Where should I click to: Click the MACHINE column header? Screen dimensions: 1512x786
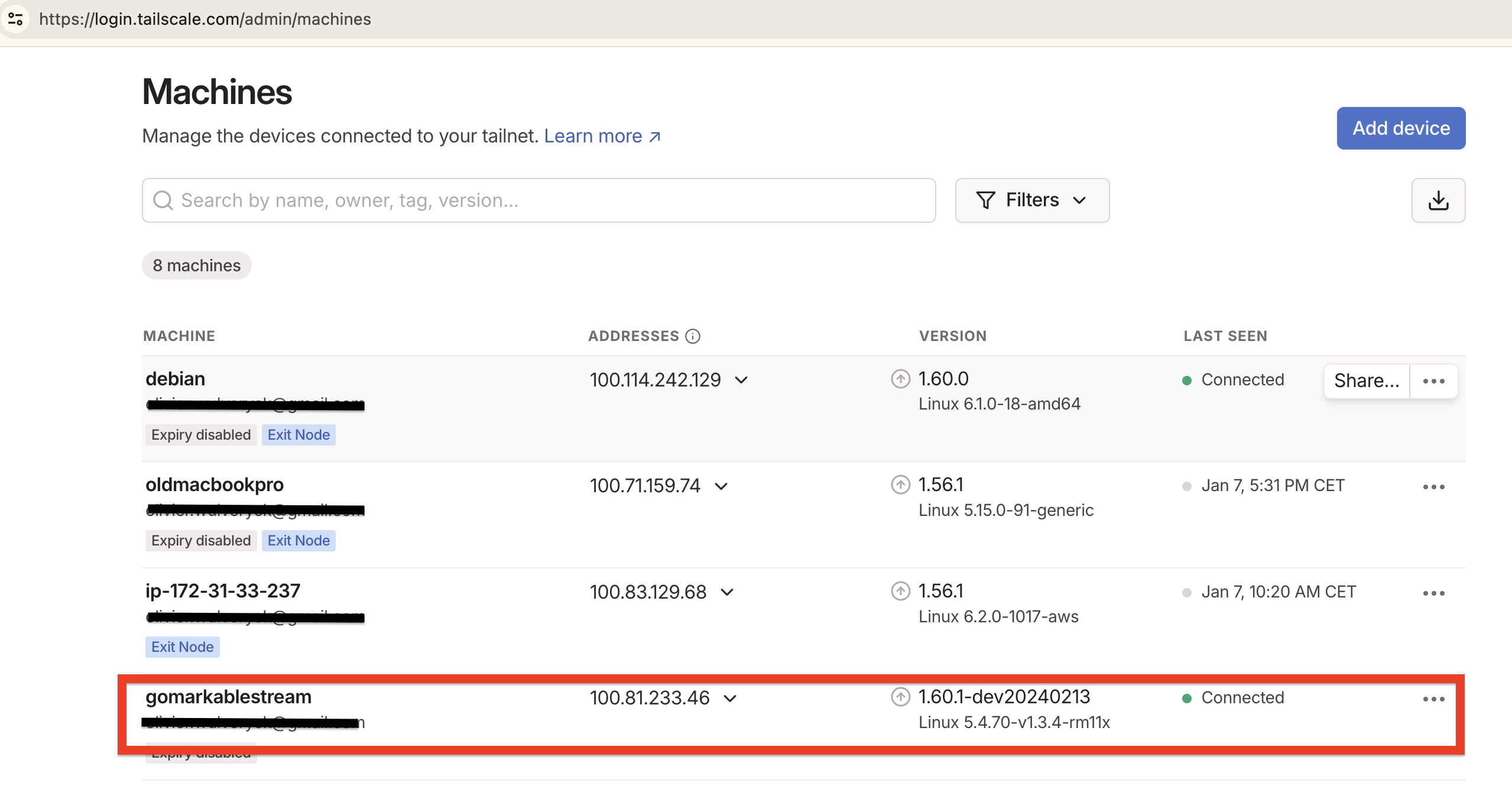tap(179, 336)
